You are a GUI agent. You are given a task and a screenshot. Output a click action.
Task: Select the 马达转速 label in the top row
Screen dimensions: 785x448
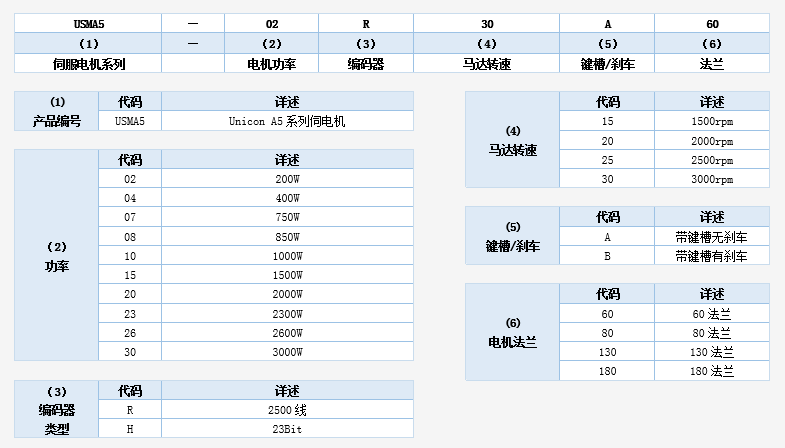click(x=487, y=63)
